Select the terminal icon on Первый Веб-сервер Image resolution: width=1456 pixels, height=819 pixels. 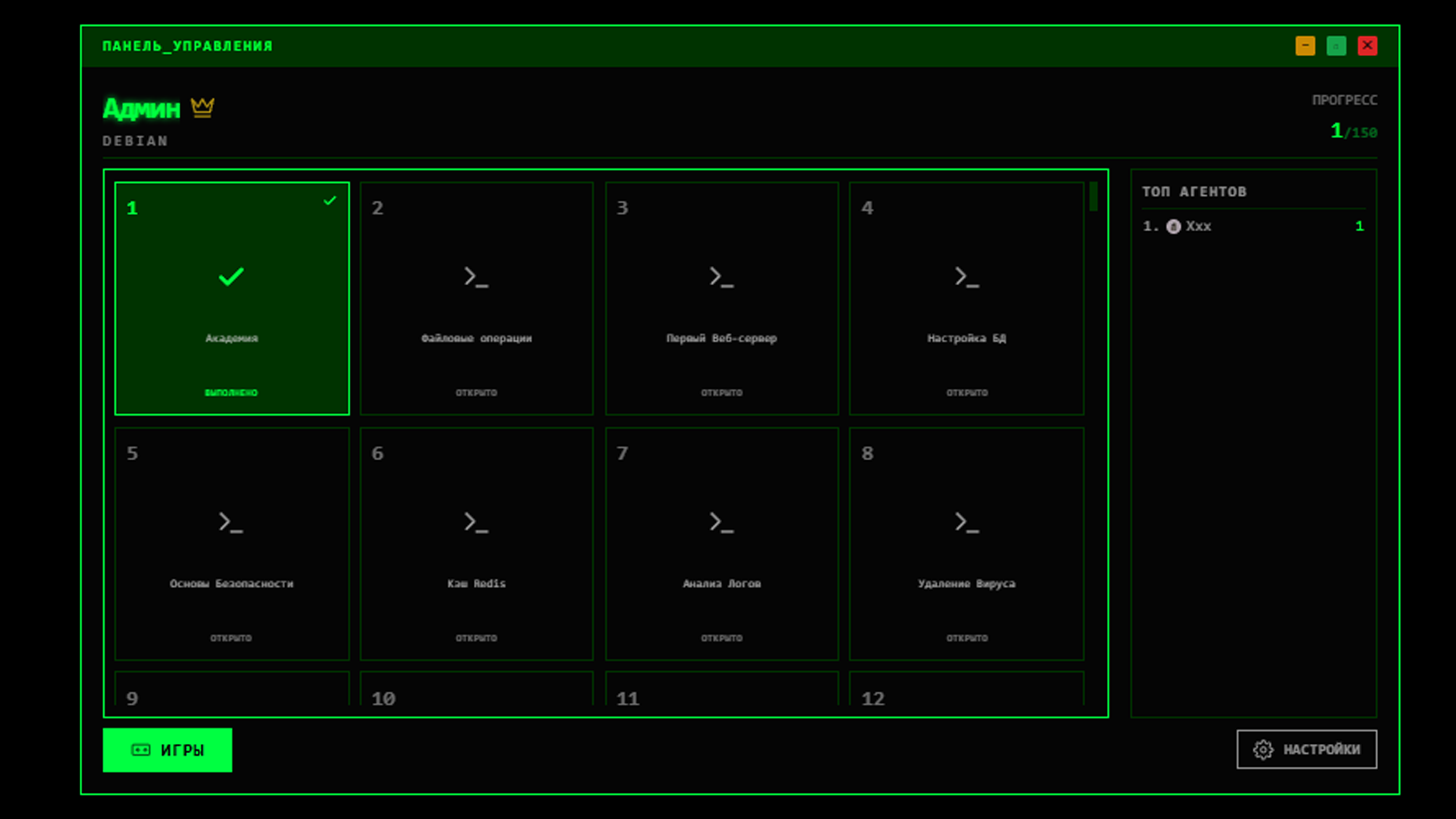click(x=721, y=278)
